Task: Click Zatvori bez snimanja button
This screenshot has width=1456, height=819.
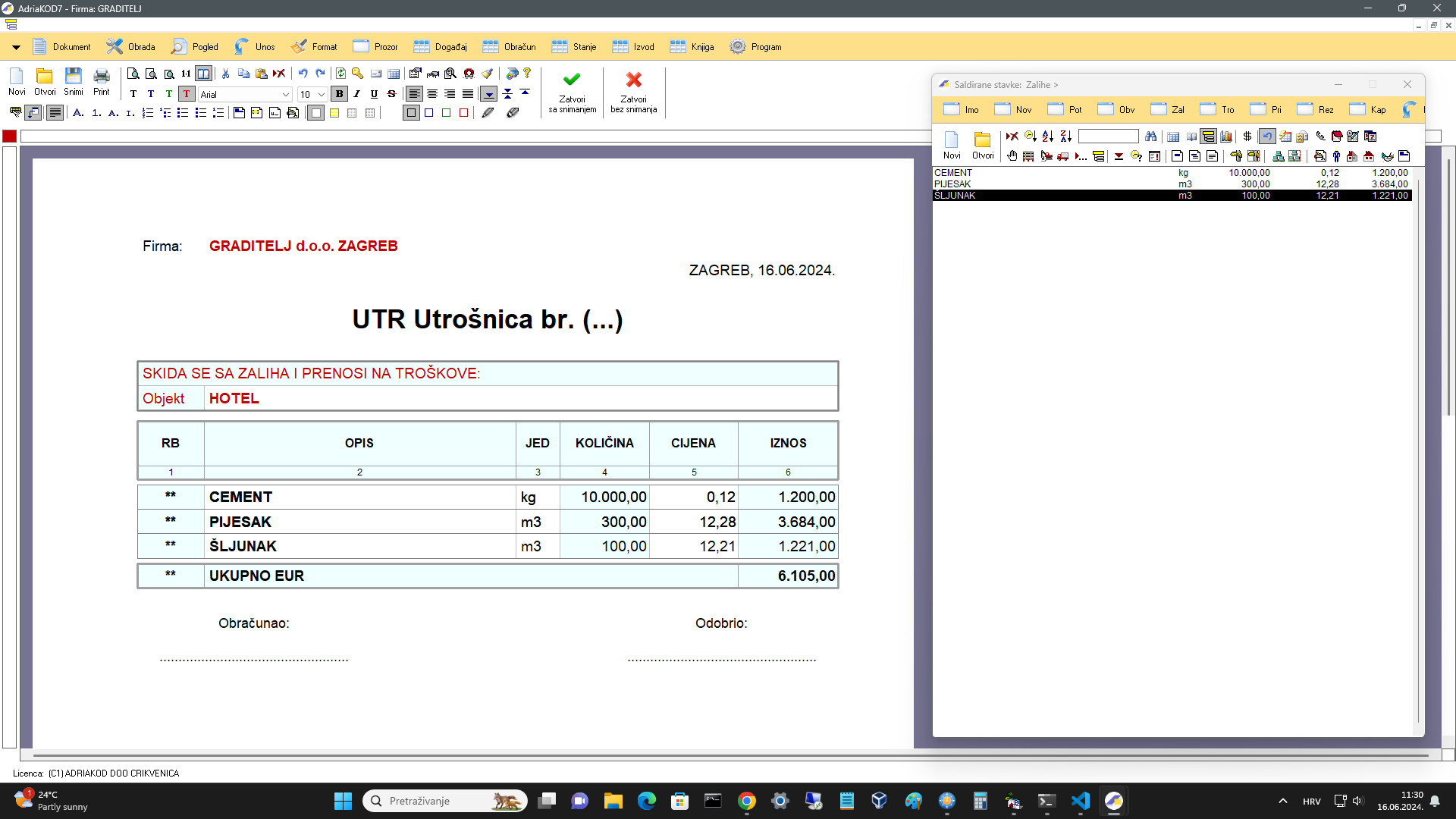Action: tap(634, 93)
